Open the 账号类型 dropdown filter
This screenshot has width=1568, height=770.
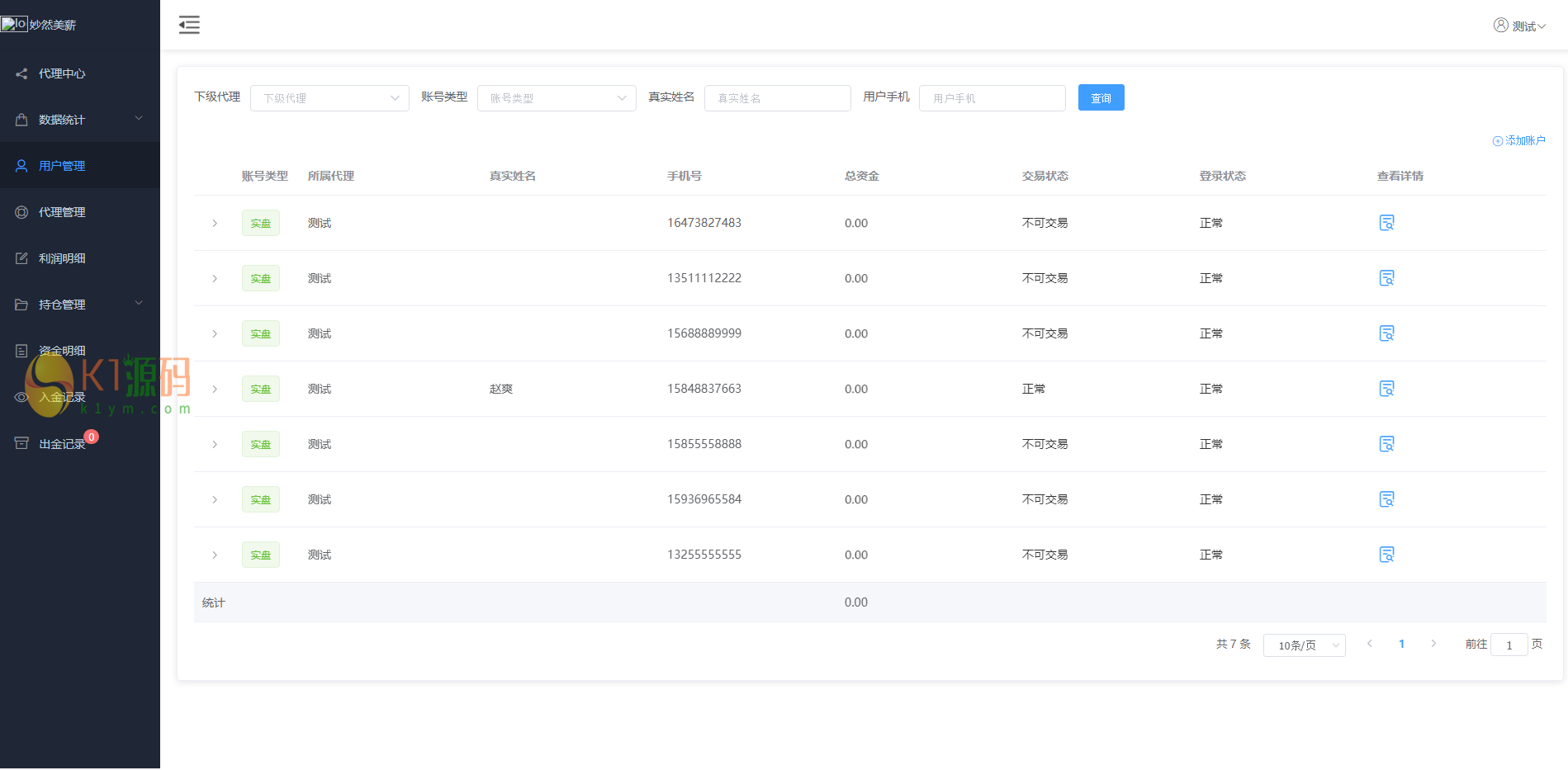pos(557,98)
